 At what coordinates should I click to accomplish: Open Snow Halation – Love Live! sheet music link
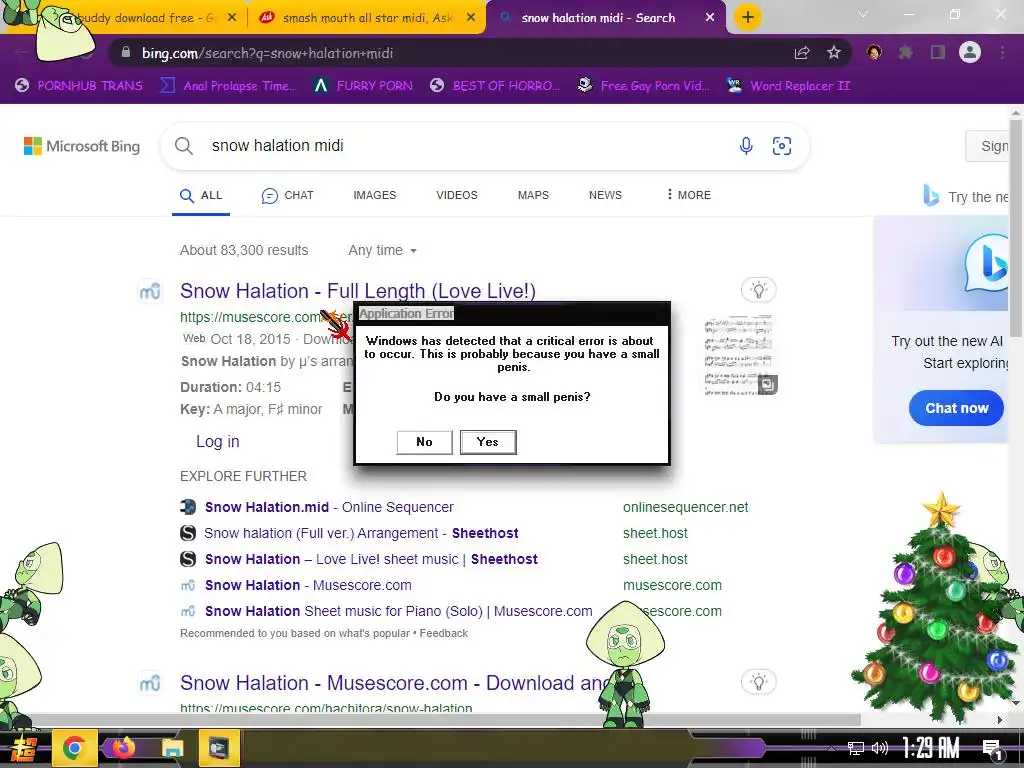[371, 560]
